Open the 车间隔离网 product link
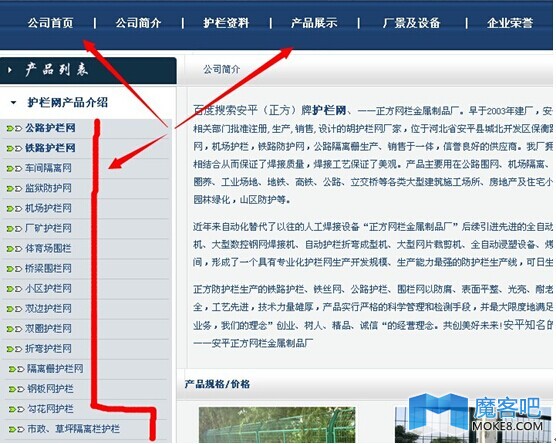 [x=48, y=168]
